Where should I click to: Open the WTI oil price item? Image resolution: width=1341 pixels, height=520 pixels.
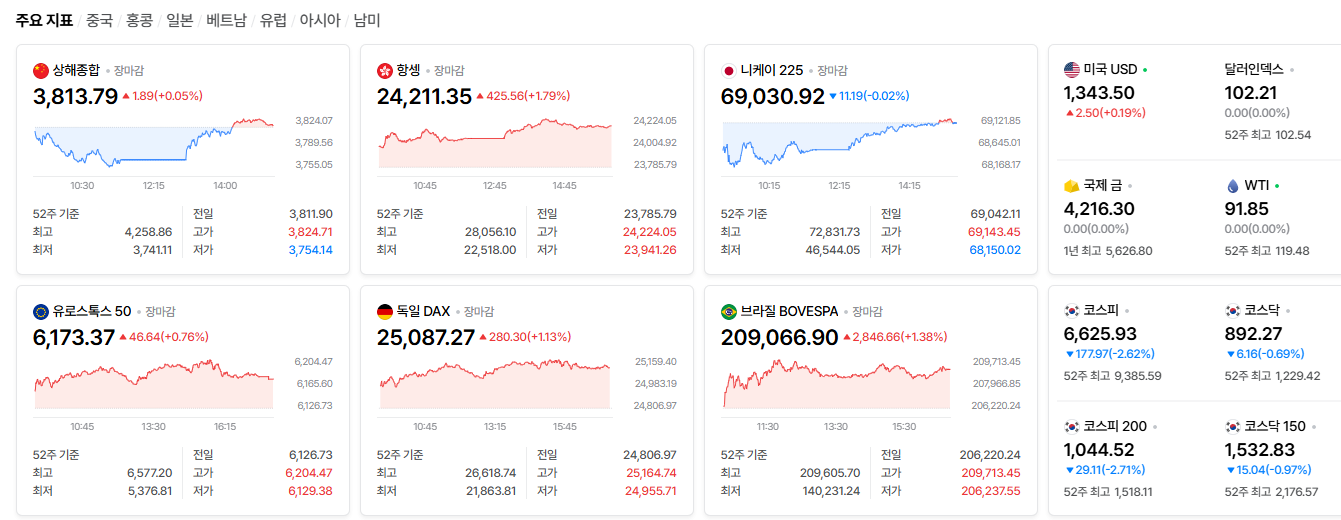coord(1257,185)
